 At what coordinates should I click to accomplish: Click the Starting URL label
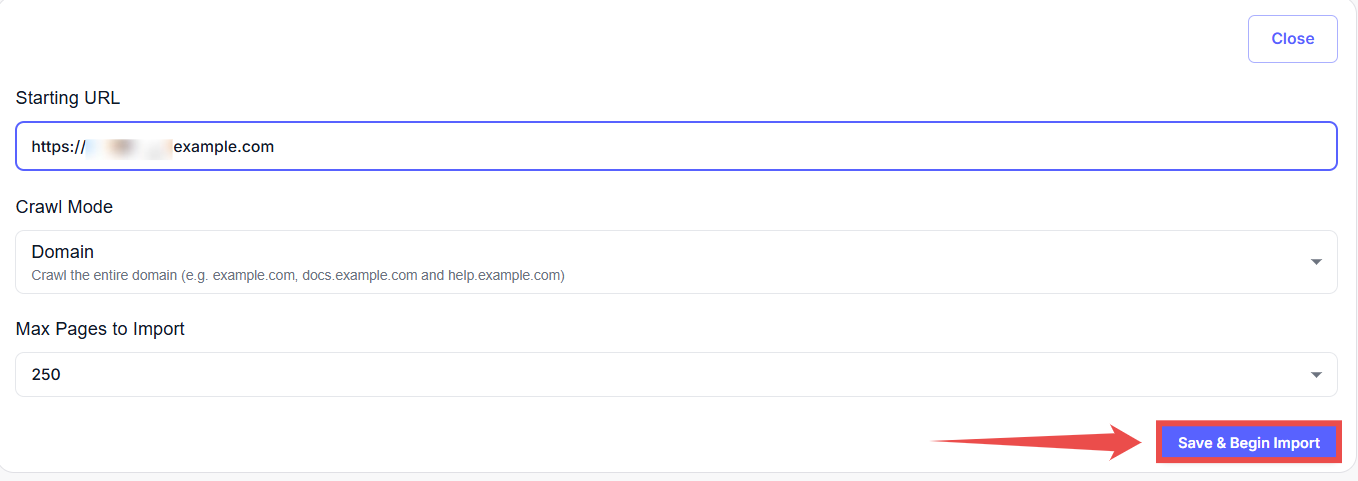[68, 98]
